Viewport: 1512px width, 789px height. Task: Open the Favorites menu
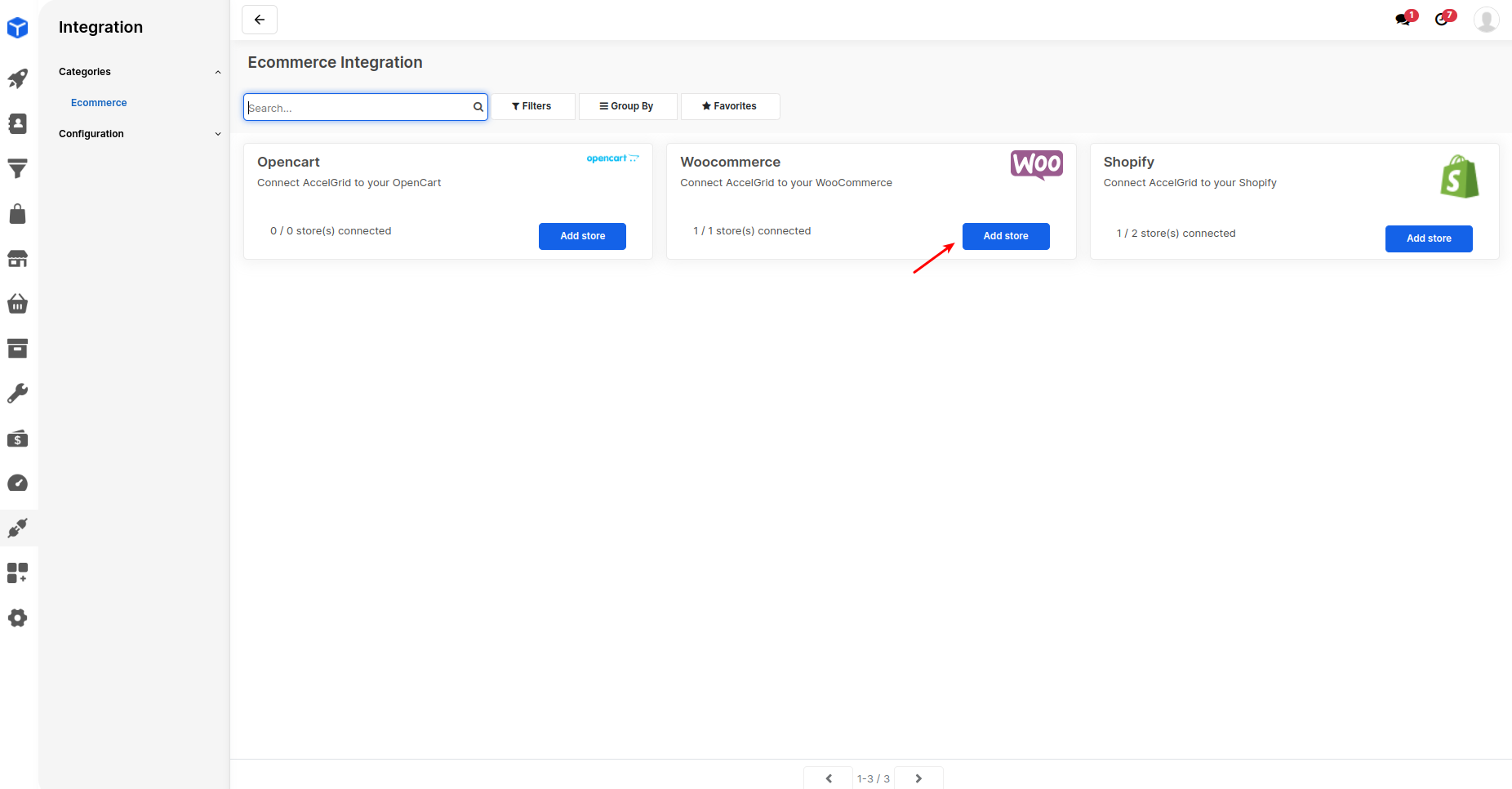tap(730, 106)
